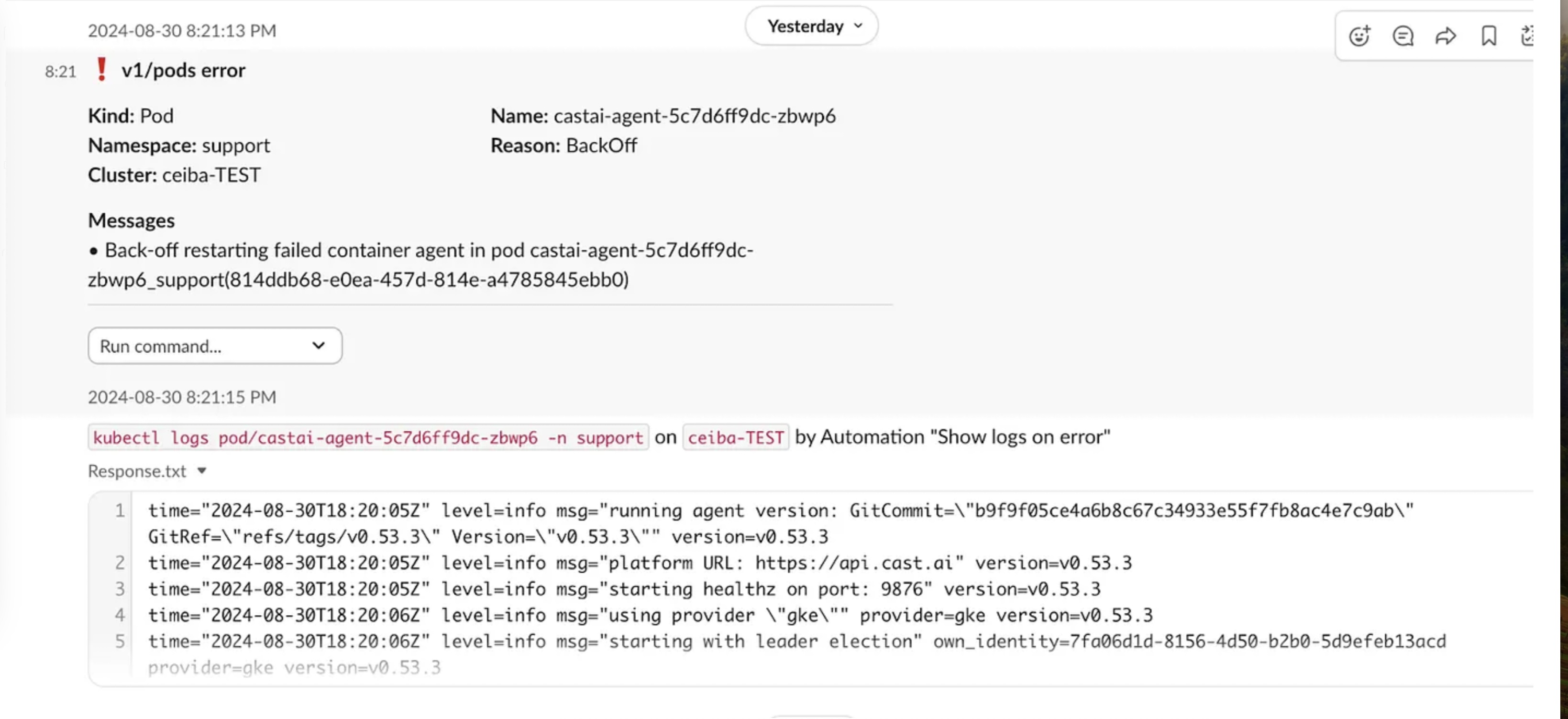Click the ceiba-TEST code label in command line

[736, 437]
